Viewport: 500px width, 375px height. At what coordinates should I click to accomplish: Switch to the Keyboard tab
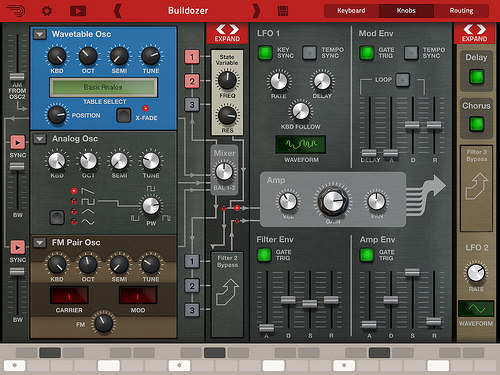point(351,11)
